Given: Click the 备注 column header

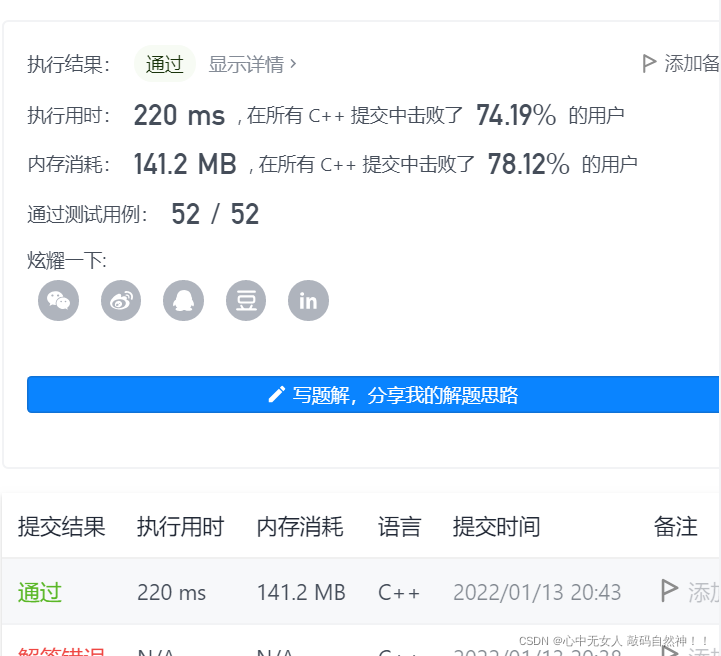Looking at the screenshot, I should pyautogui.click(x=675, y=527).
